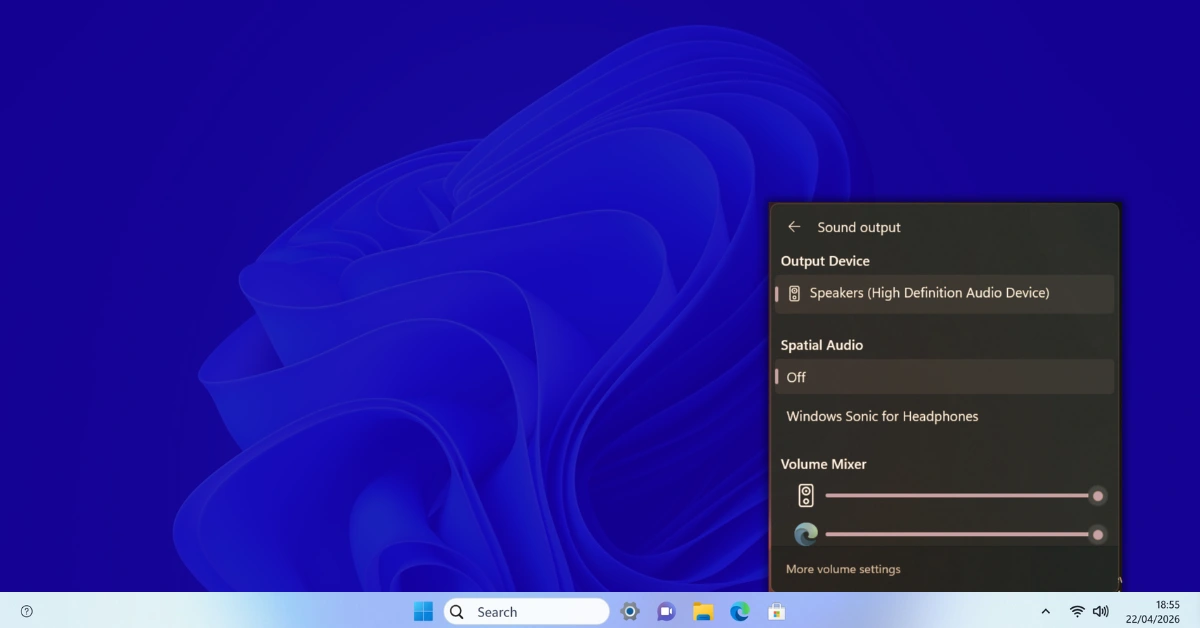Open Microsoft Teams chat from the taskbar

pos(666,611)
